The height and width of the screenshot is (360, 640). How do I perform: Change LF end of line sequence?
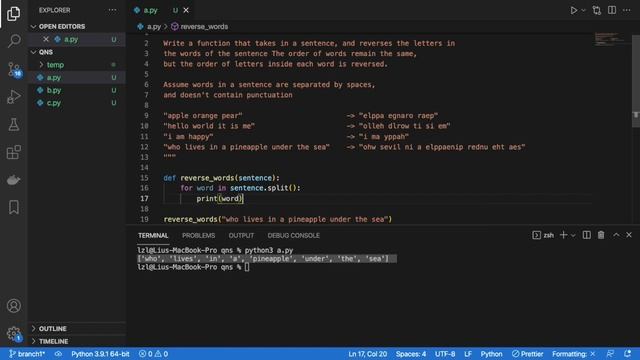pyautogui.click(x=468, y=354)
